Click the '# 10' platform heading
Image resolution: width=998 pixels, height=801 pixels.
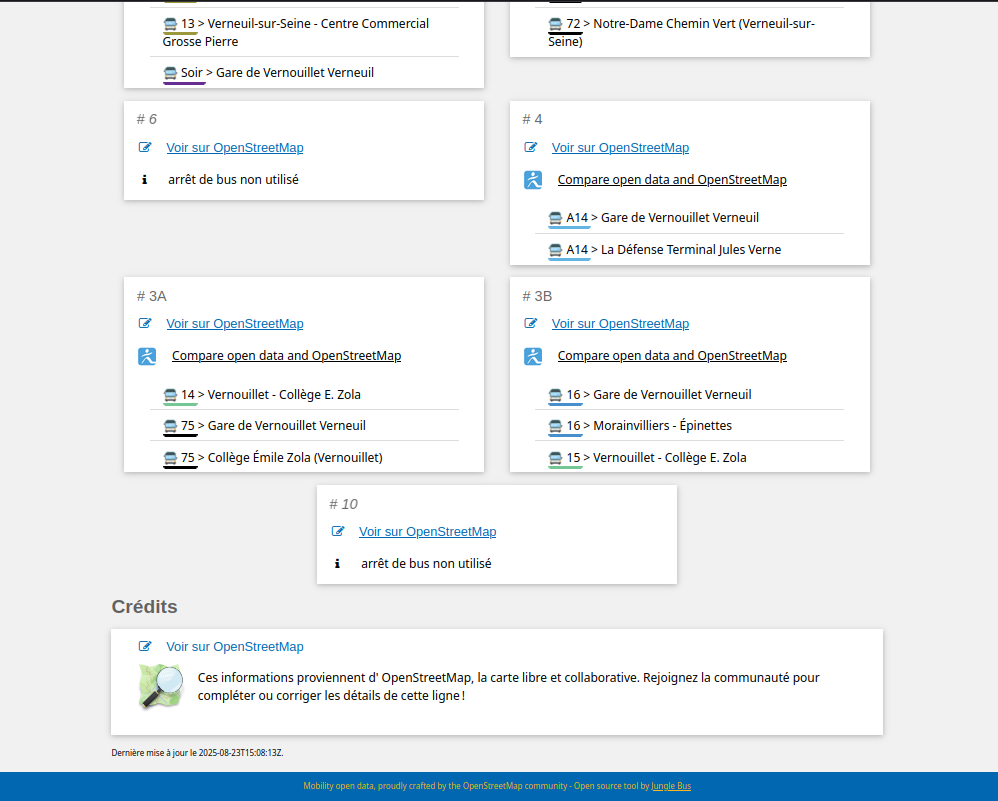tap(344, 504)
